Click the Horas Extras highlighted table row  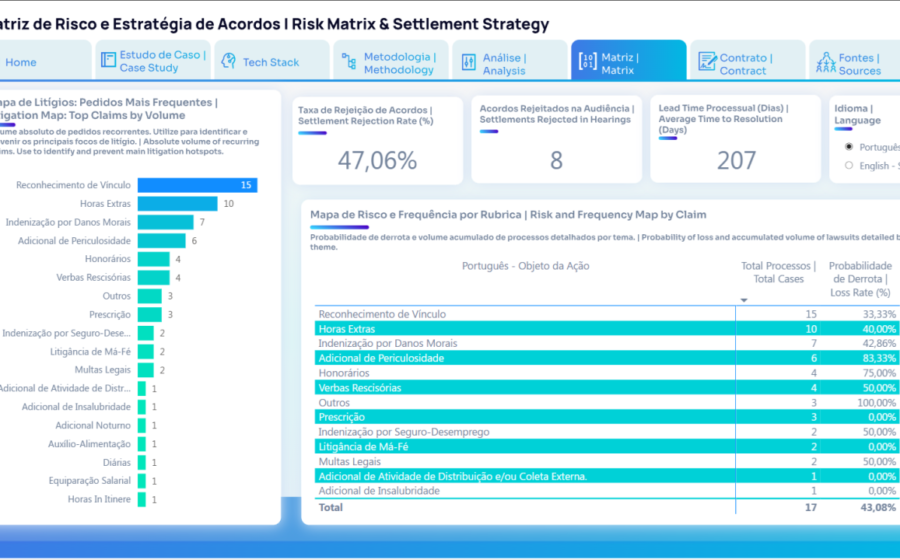607,329
